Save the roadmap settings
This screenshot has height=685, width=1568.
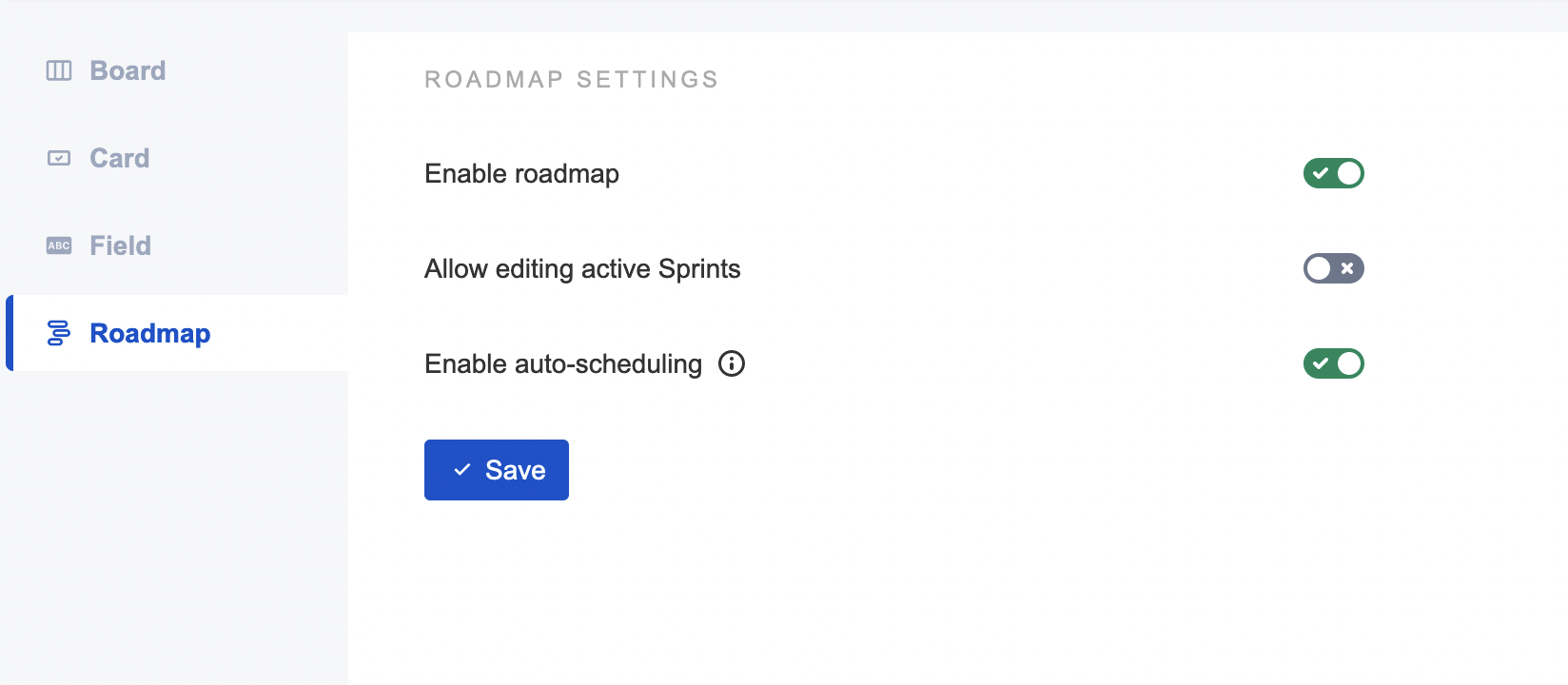click(x=497, y=470)
